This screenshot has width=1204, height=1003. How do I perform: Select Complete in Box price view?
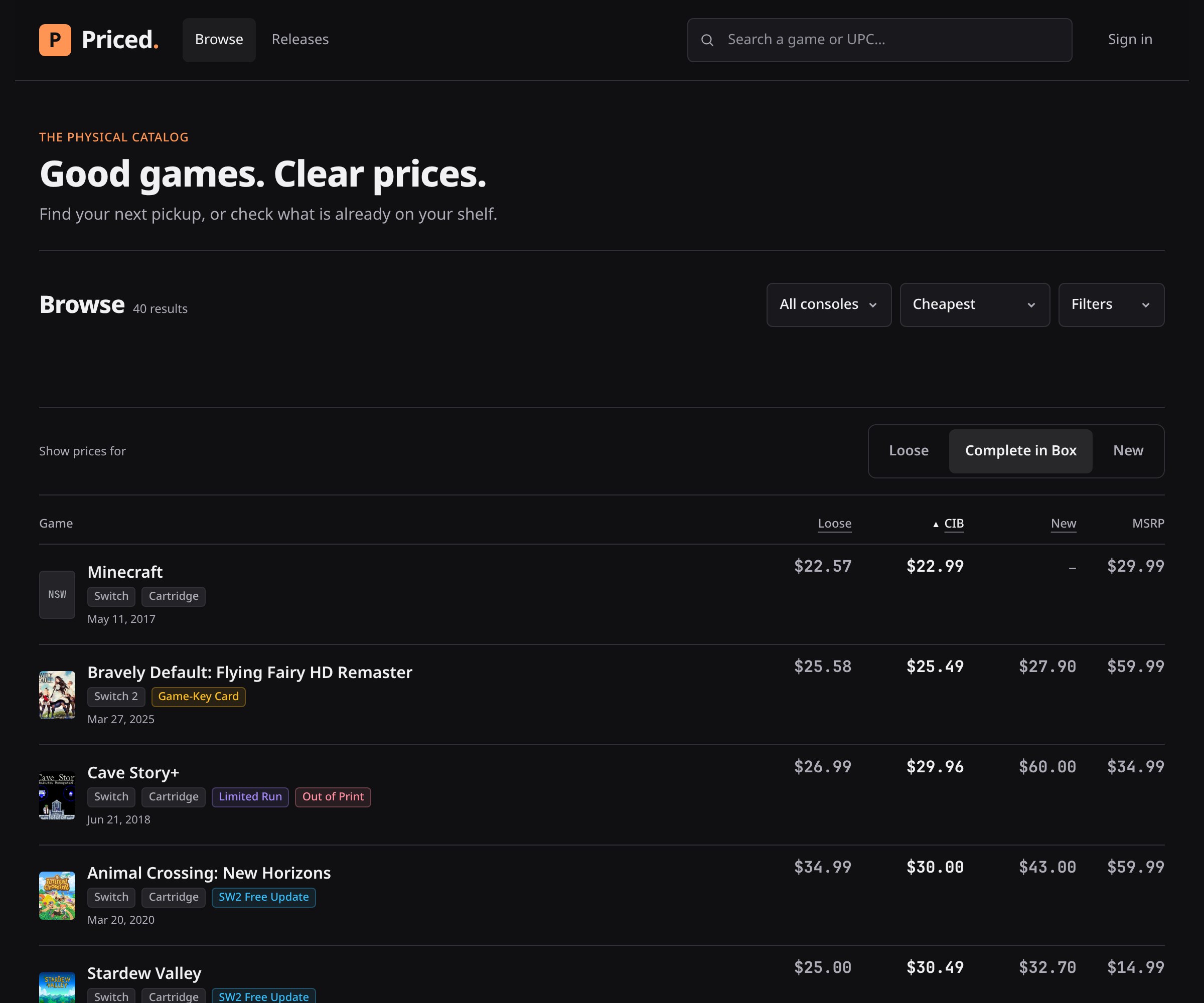pyautogui.click(x=1020, y=450)
